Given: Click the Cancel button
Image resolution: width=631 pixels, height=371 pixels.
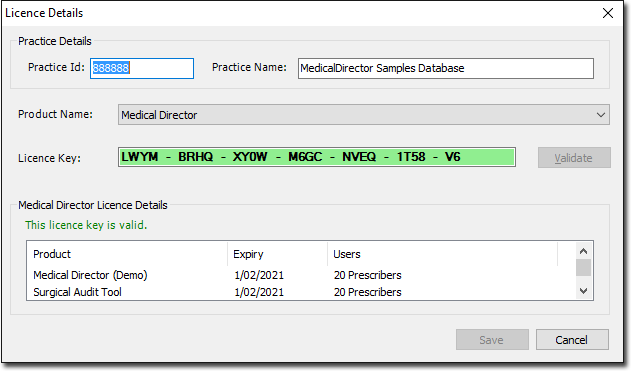Looking at the screenshot, I should click(x=572, y=340).
